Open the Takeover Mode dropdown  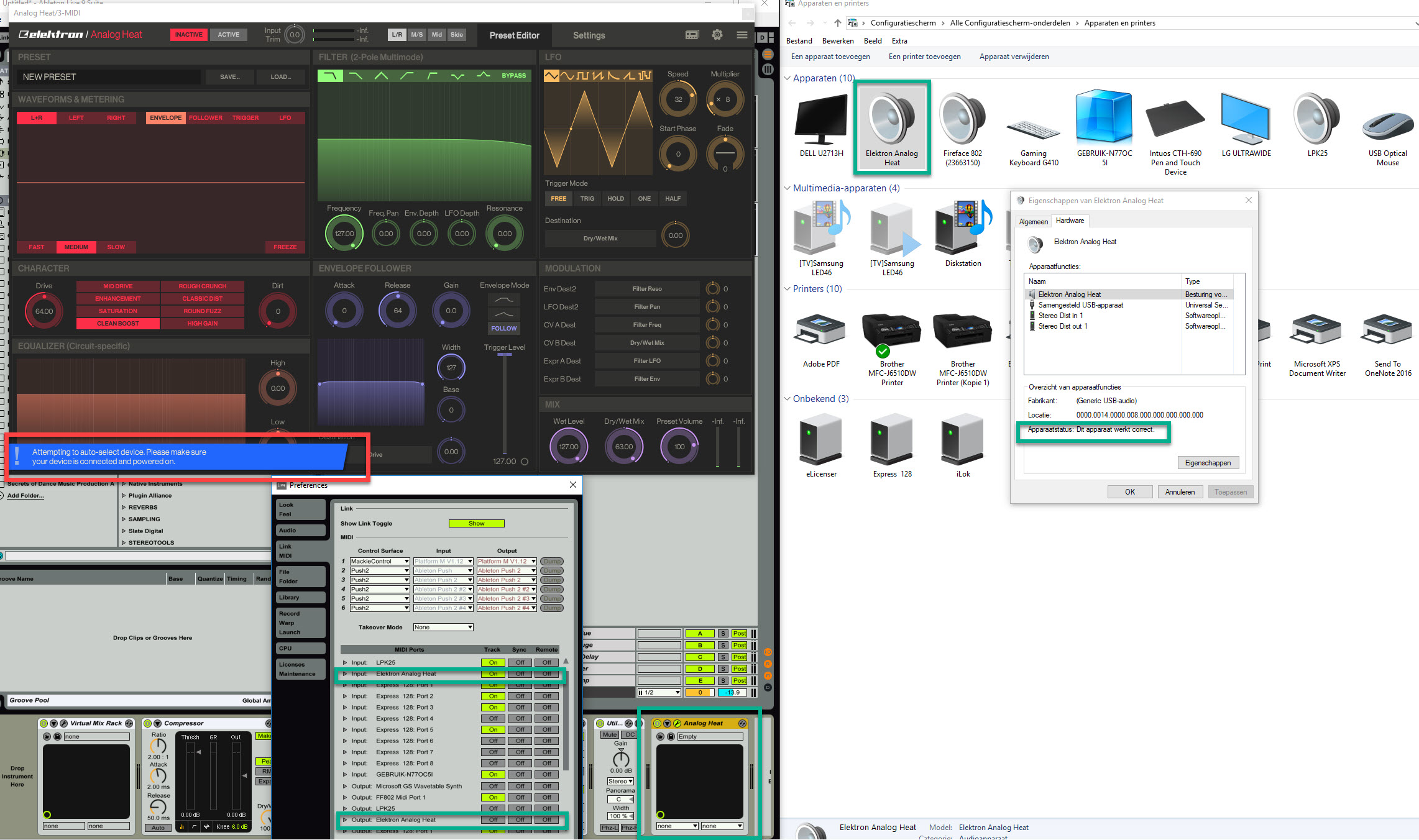pyautogui.click(x=443, y=628)
